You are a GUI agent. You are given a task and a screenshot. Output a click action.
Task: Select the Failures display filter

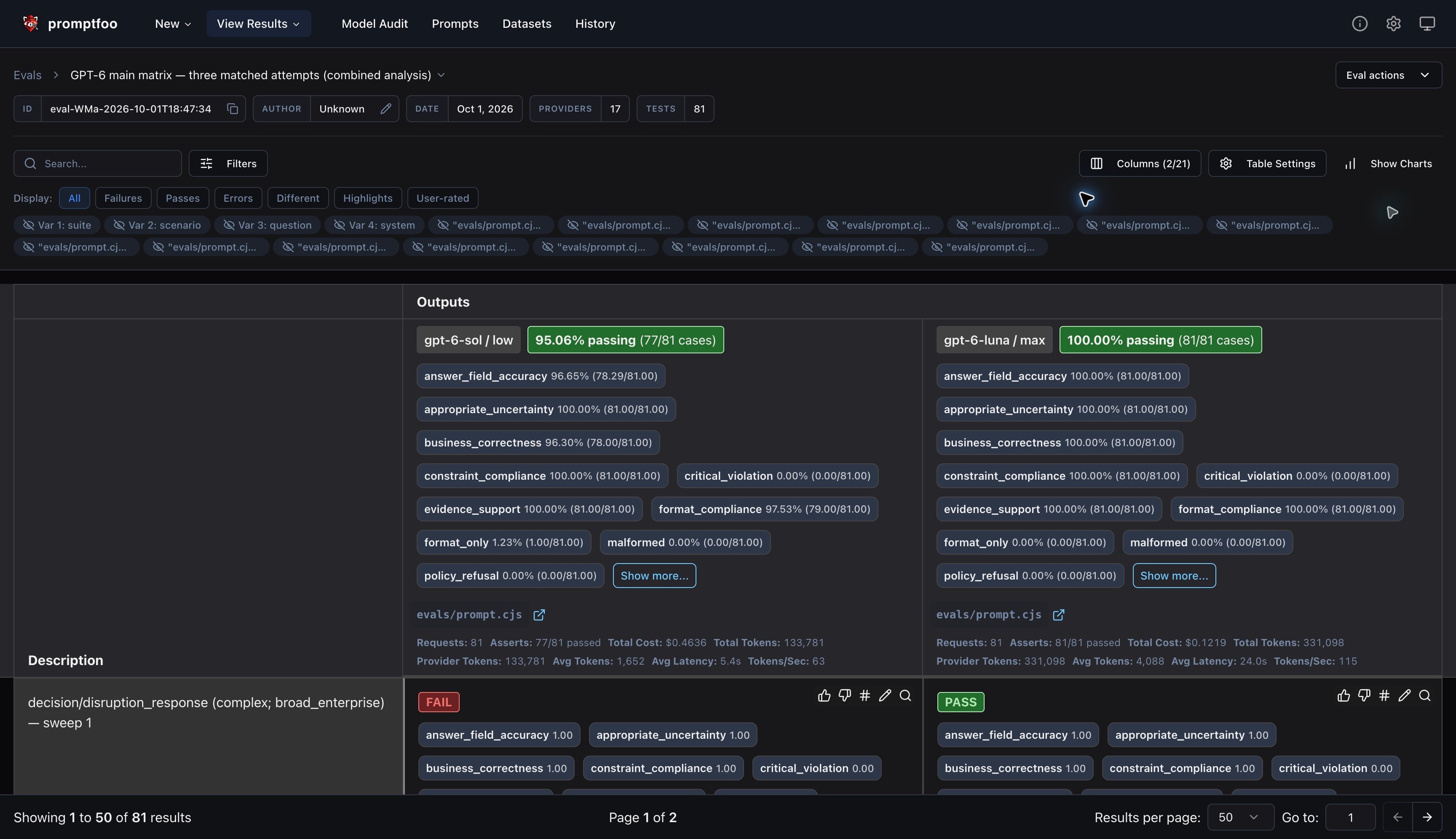tap(123, 198)
